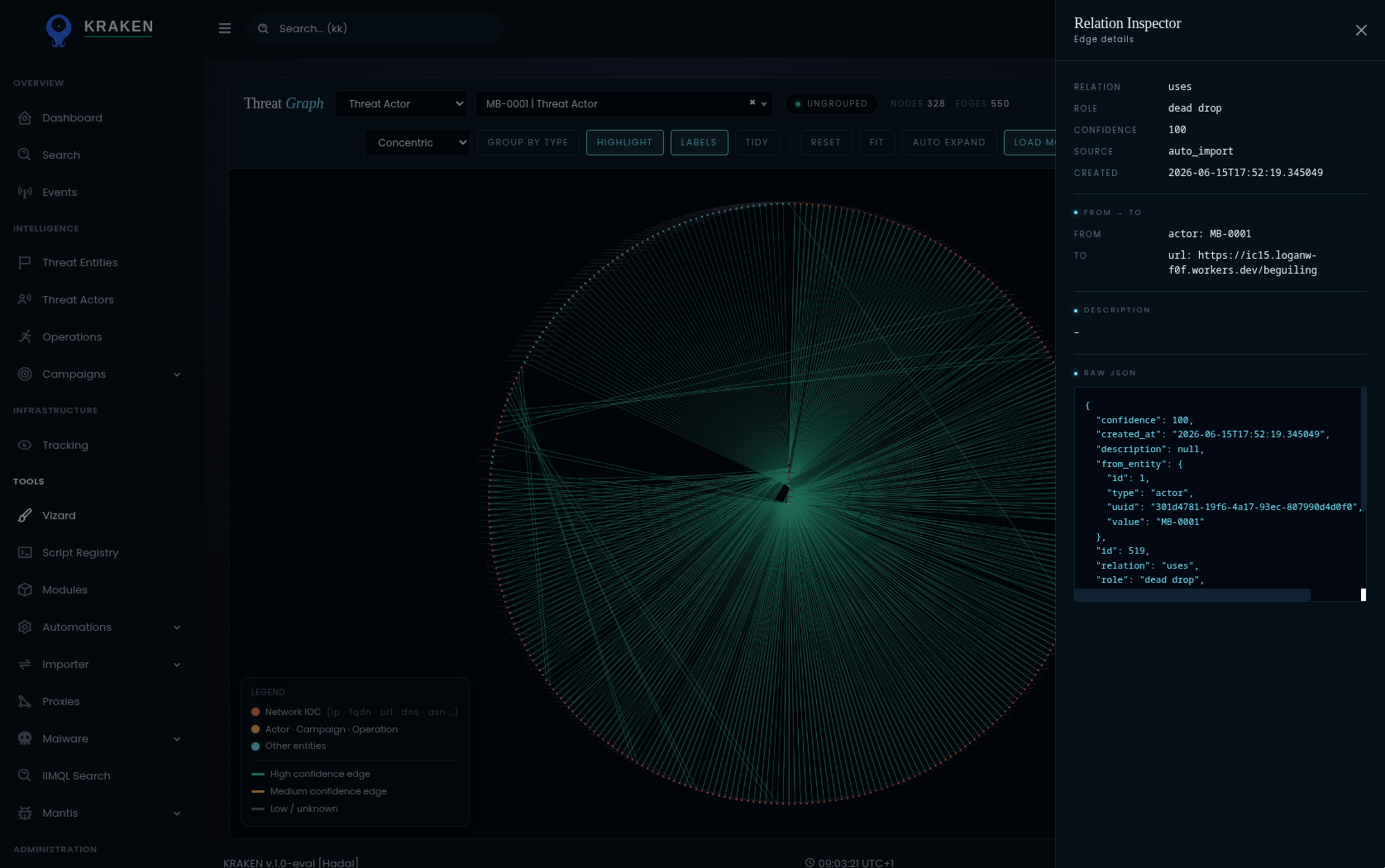Screen dimensions: 1385x868
Task: Click the Kraken octopus logo
Action: pyautogui.click(x=59, y=30)
